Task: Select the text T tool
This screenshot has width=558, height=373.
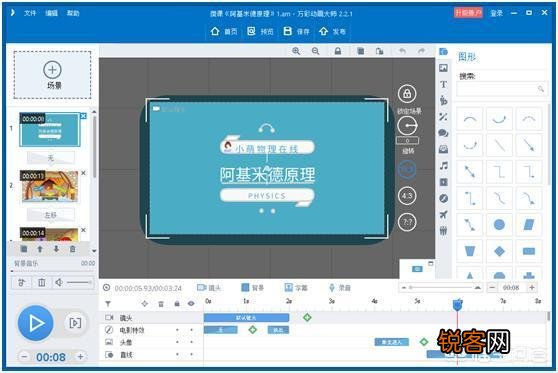Action: pyautogui.click(x=443, y=84)
